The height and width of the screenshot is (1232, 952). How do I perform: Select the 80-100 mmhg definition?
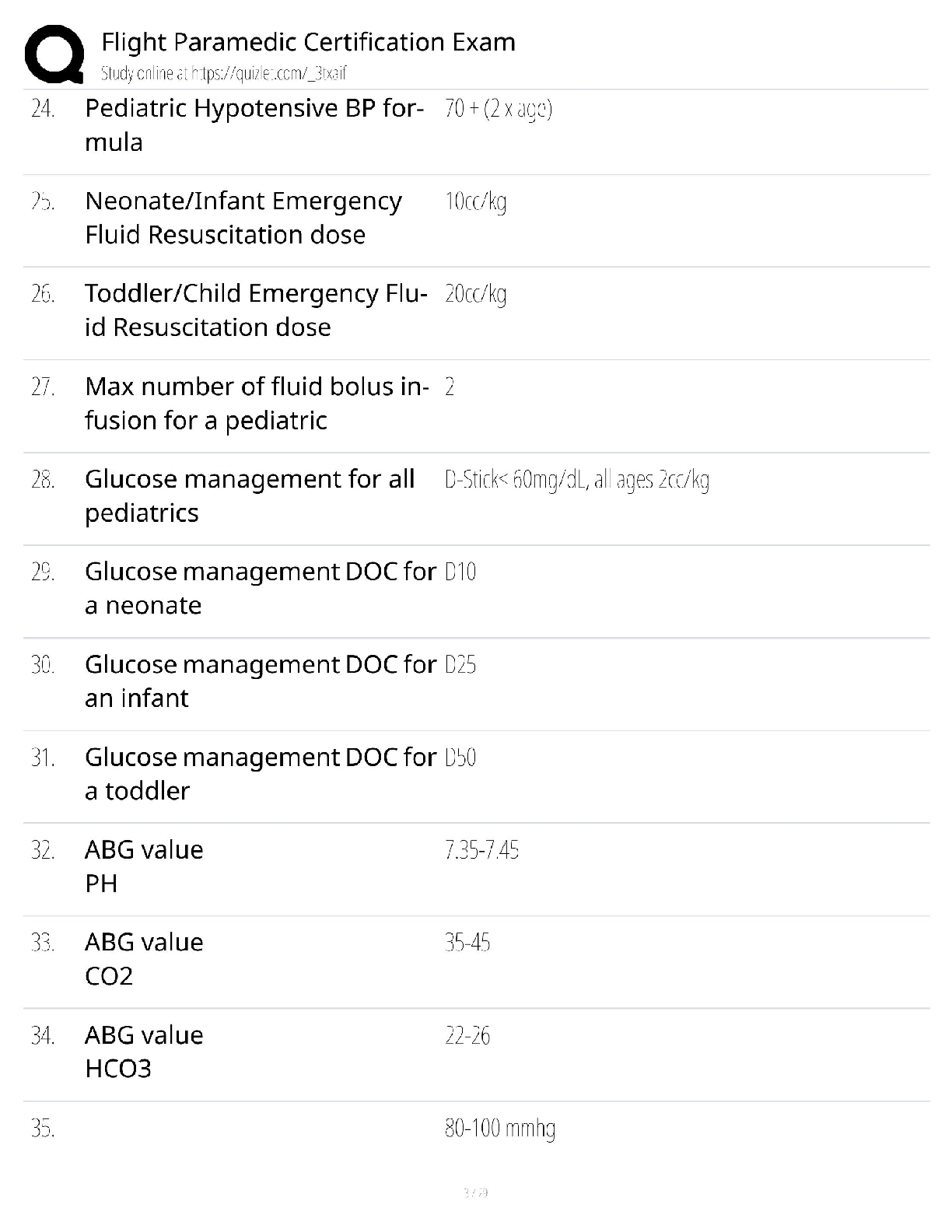tap(500, 1129)
